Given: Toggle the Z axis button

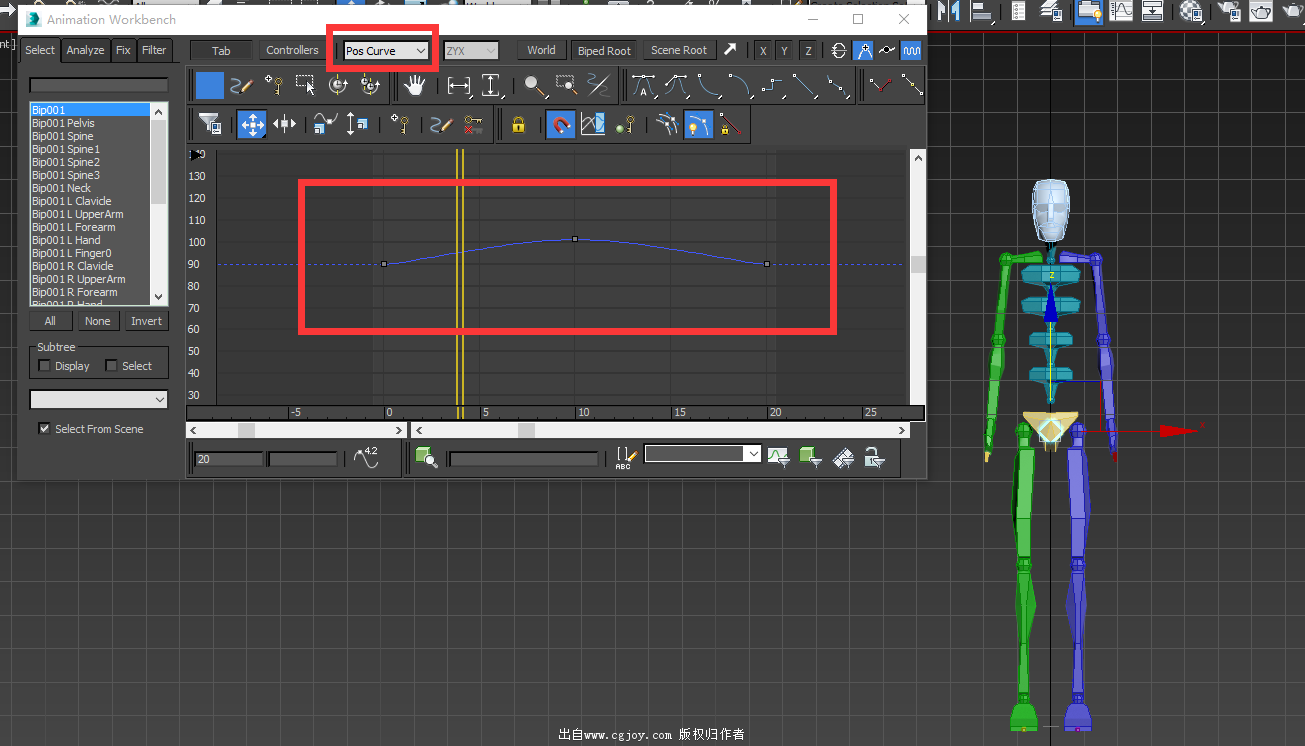Looking at the screenshot, I should pyautogui.click(x=808, y=51).
